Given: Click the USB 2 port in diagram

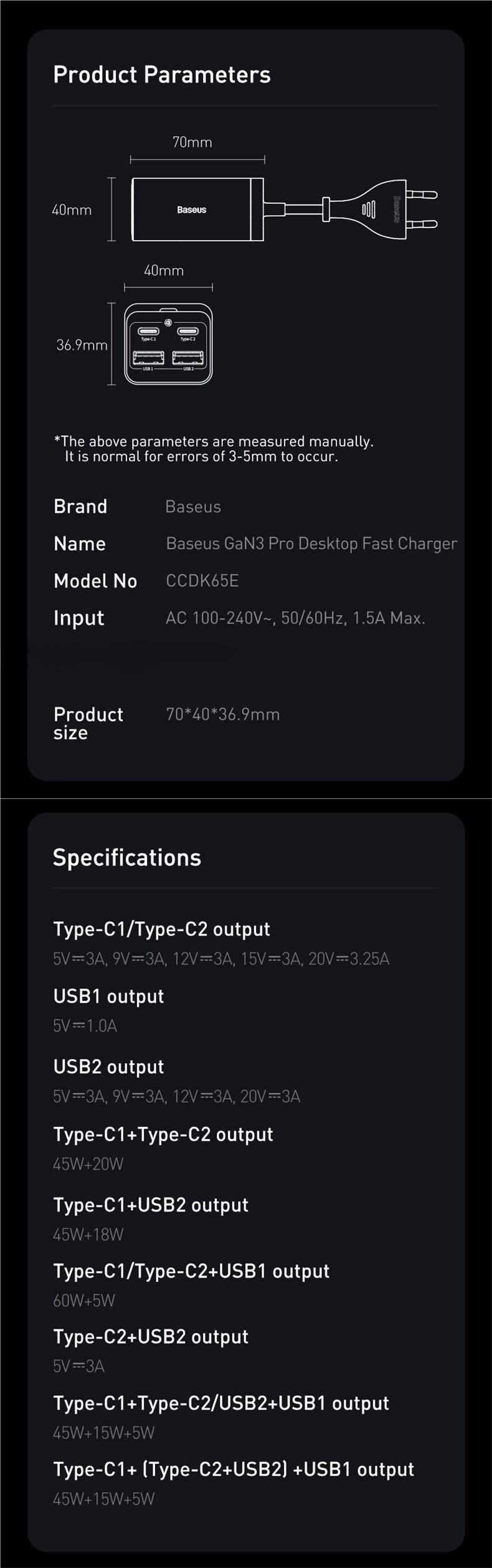Looking at the screenshot, I should pos(187,357).
